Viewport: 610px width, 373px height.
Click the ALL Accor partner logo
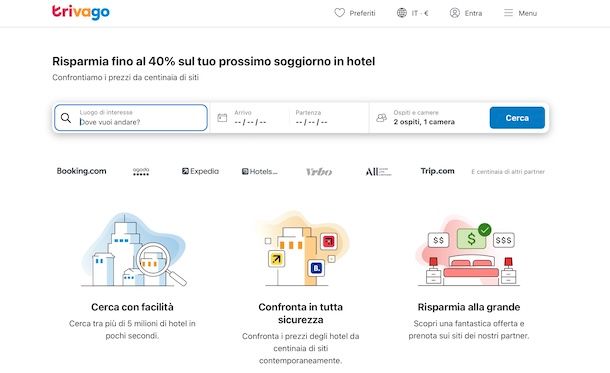coord(378,172)
